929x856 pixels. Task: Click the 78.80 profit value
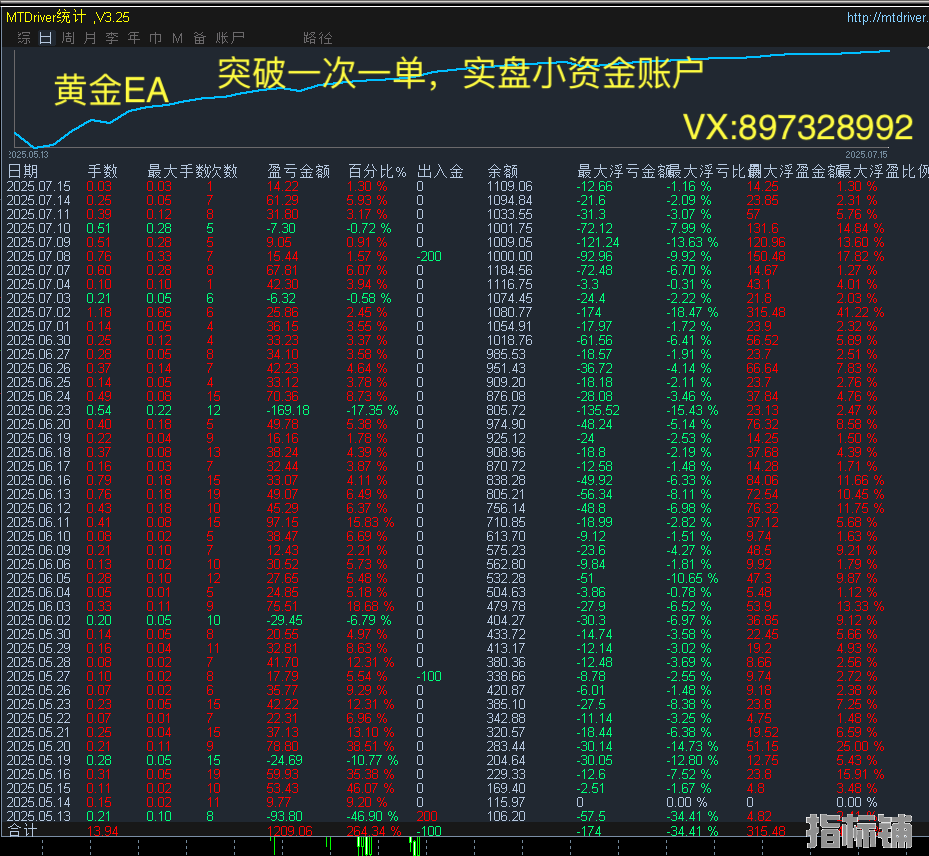283,746
